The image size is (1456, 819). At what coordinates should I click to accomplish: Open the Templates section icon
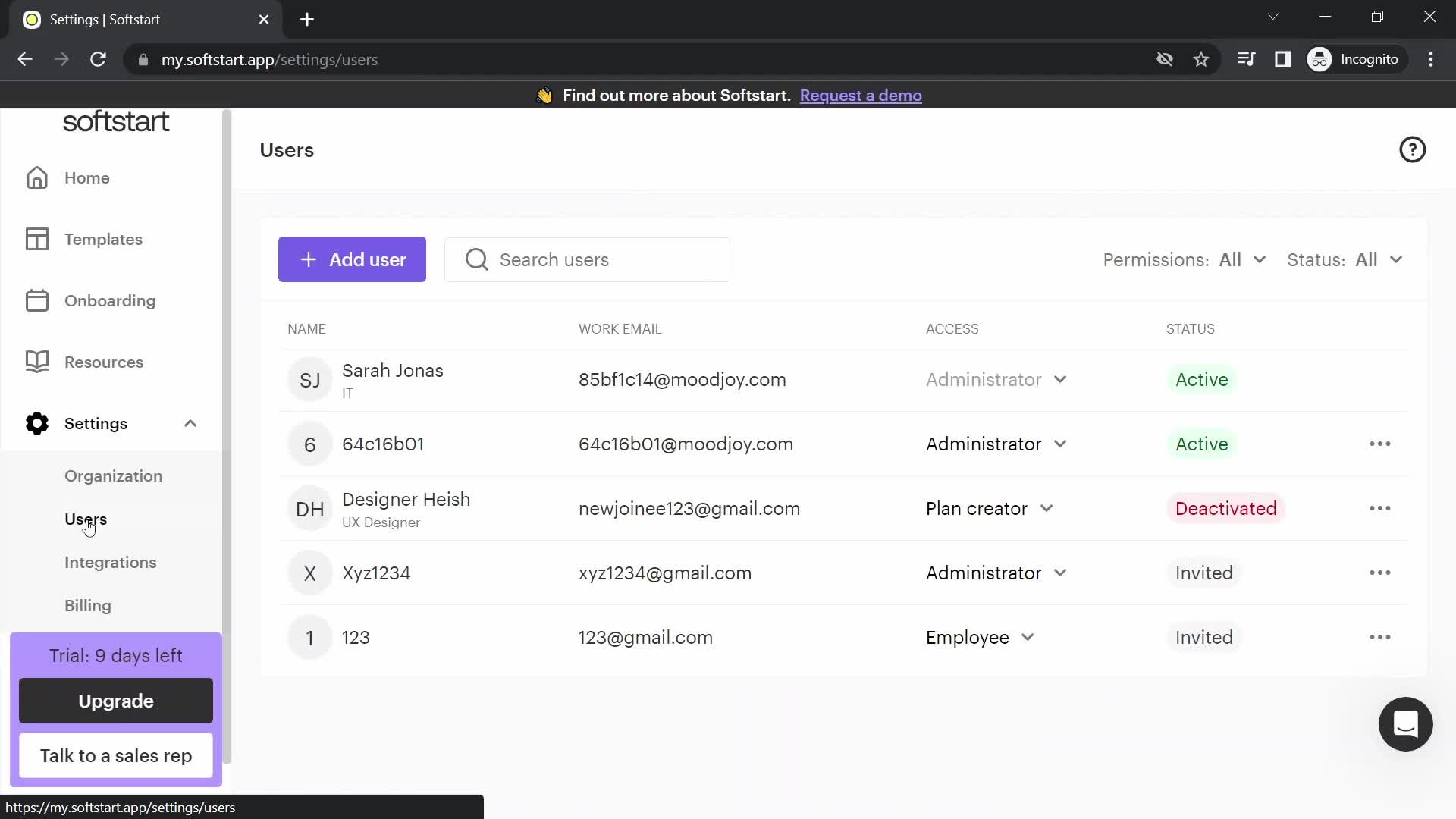click(x=37, y=239)
